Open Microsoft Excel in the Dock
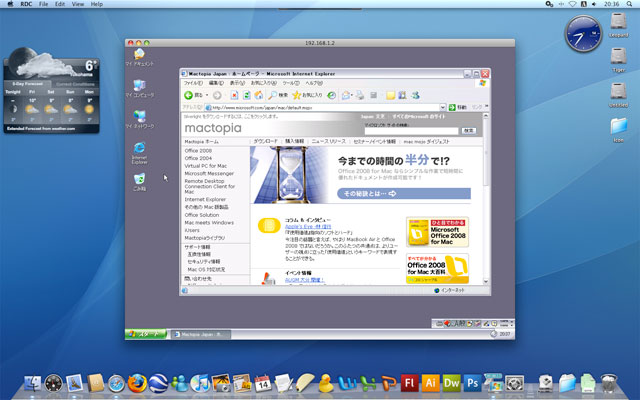 pyautogui.click(x=368, y=384)
